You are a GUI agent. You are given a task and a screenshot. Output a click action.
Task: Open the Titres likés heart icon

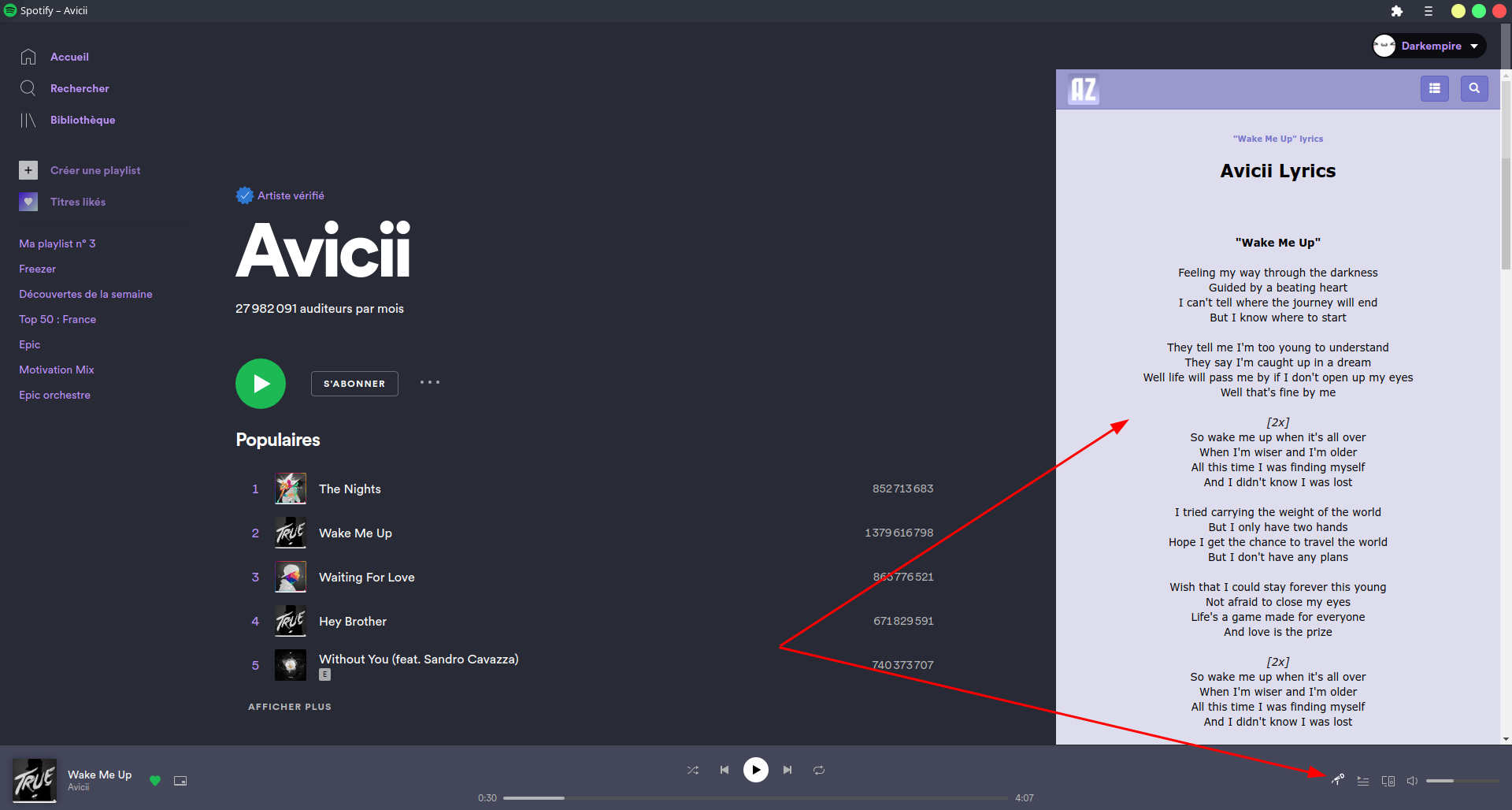(x=28, y=202)
